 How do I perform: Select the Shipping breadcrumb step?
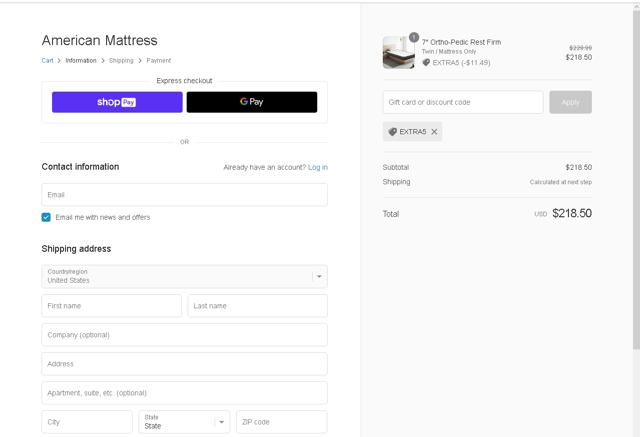[121, 60]
